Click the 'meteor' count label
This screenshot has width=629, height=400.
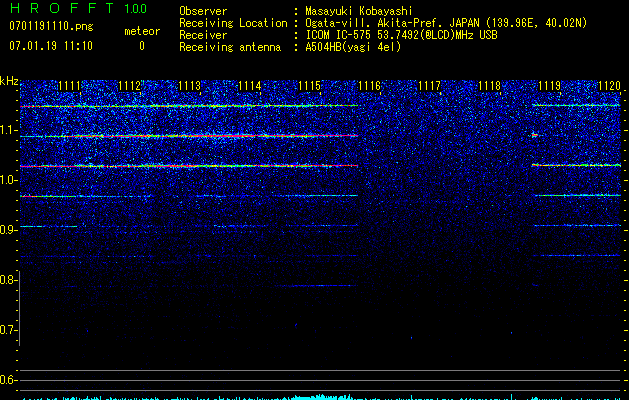142,31
